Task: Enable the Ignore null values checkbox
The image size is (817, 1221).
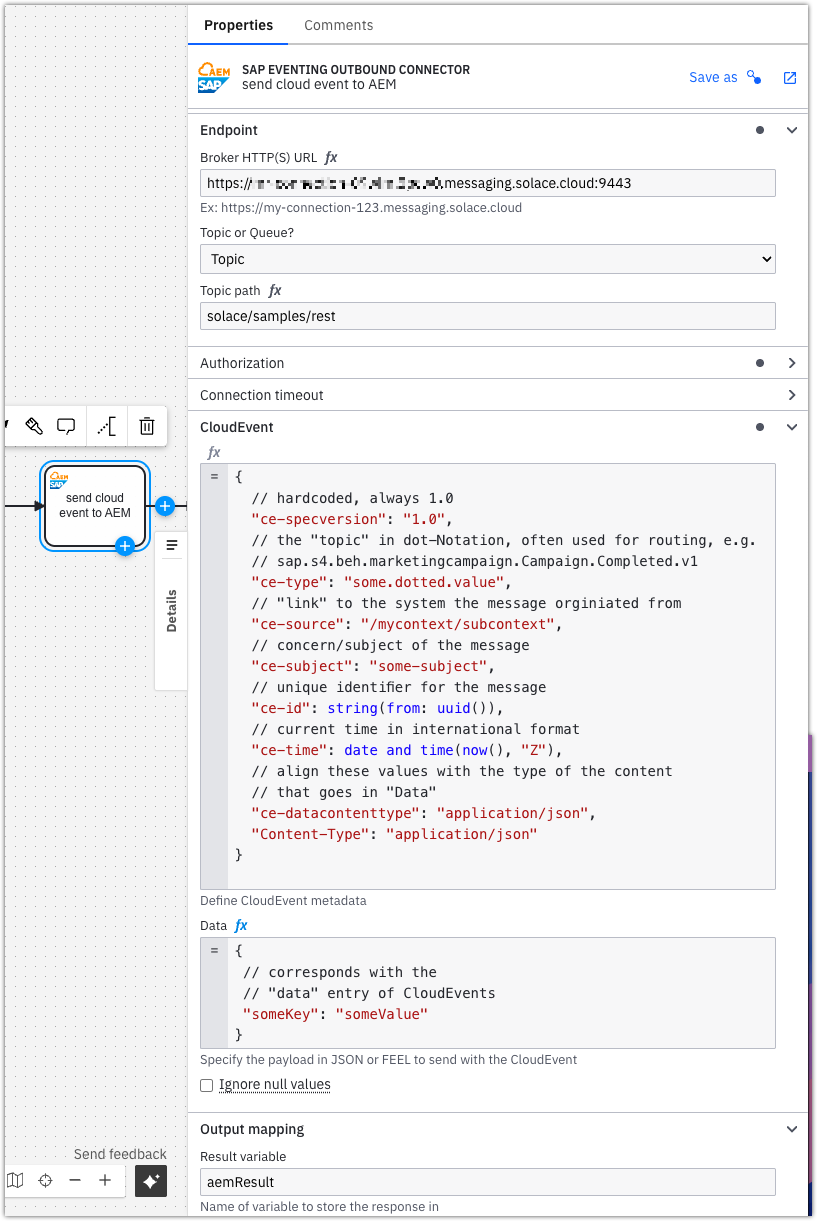Action: tap(207, 1085)
